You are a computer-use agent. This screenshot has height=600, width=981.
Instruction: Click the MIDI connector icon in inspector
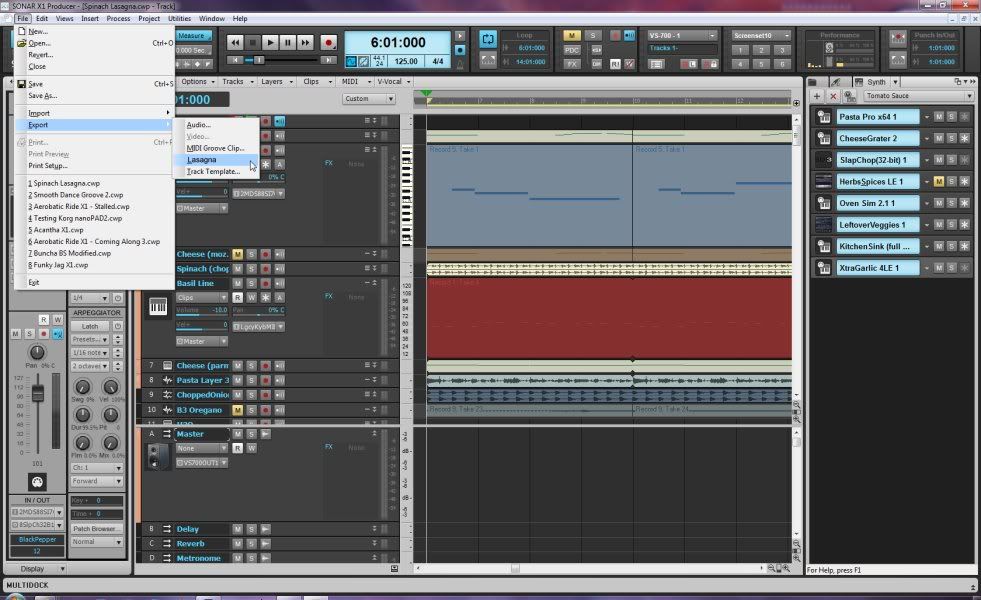coord(37,480)
